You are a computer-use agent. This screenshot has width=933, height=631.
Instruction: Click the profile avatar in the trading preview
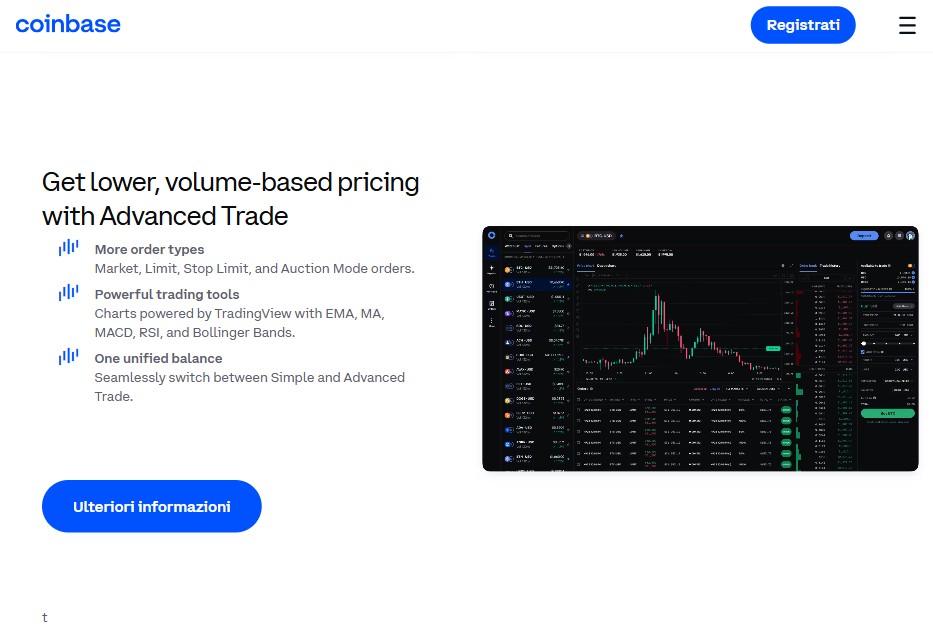coord(910,236)
